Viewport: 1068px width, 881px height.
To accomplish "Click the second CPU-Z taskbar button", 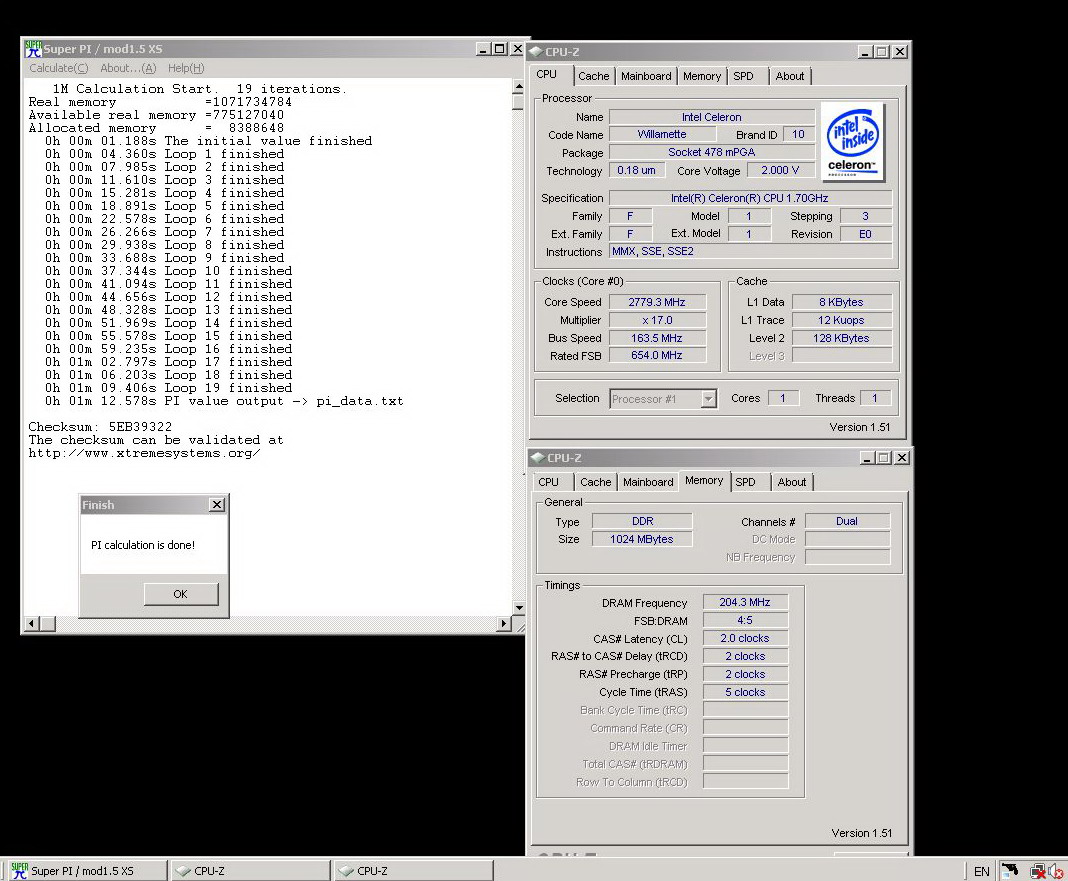I will [413, 871].
